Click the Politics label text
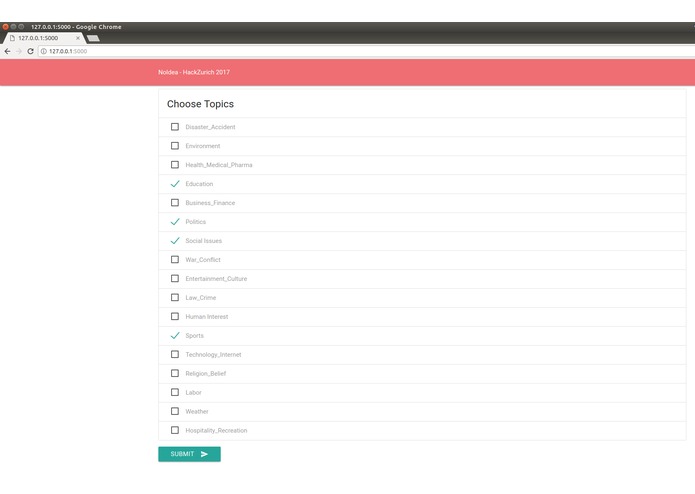695x494 pixels. (195, 222)
